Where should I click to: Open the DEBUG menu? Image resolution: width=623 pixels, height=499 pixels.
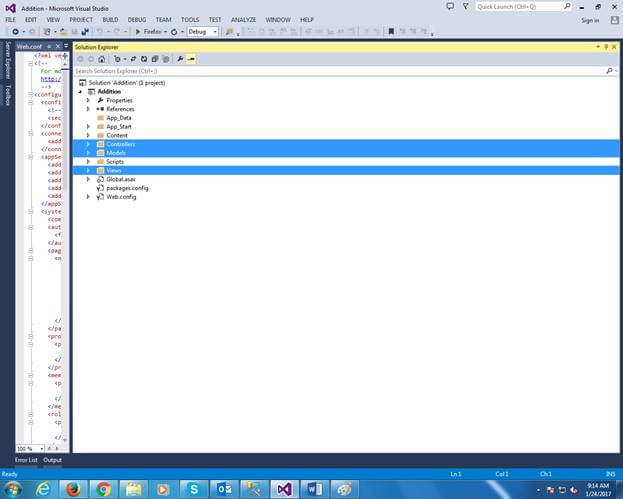point(137,20)
